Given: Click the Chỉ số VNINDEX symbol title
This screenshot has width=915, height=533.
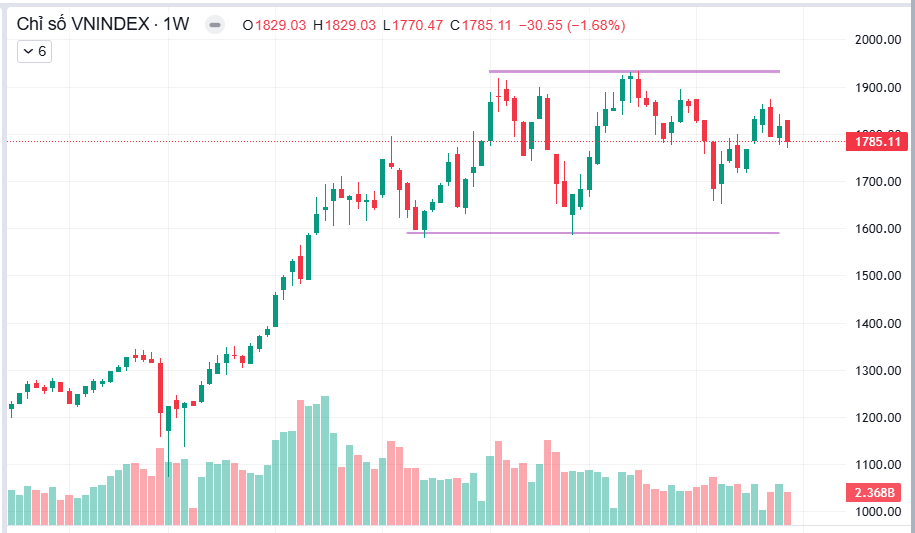Looking at the screenshot, I should pyautogui.click(x=83, y=24).
